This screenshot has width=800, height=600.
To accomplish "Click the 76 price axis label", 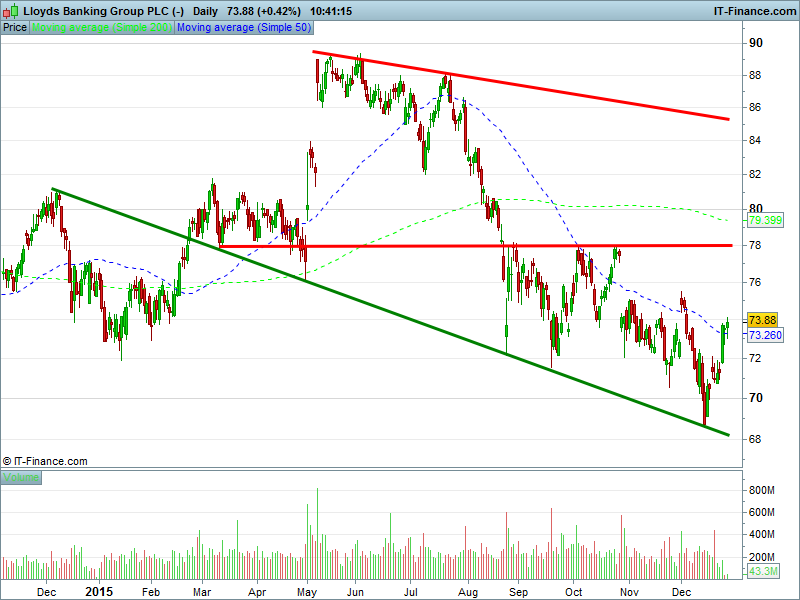I will pos(755,282).
